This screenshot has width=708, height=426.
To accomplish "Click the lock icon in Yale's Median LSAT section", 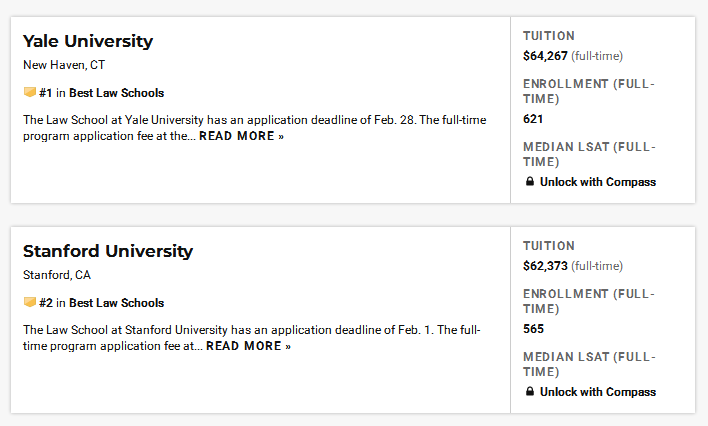I will (x=530, y=182).
